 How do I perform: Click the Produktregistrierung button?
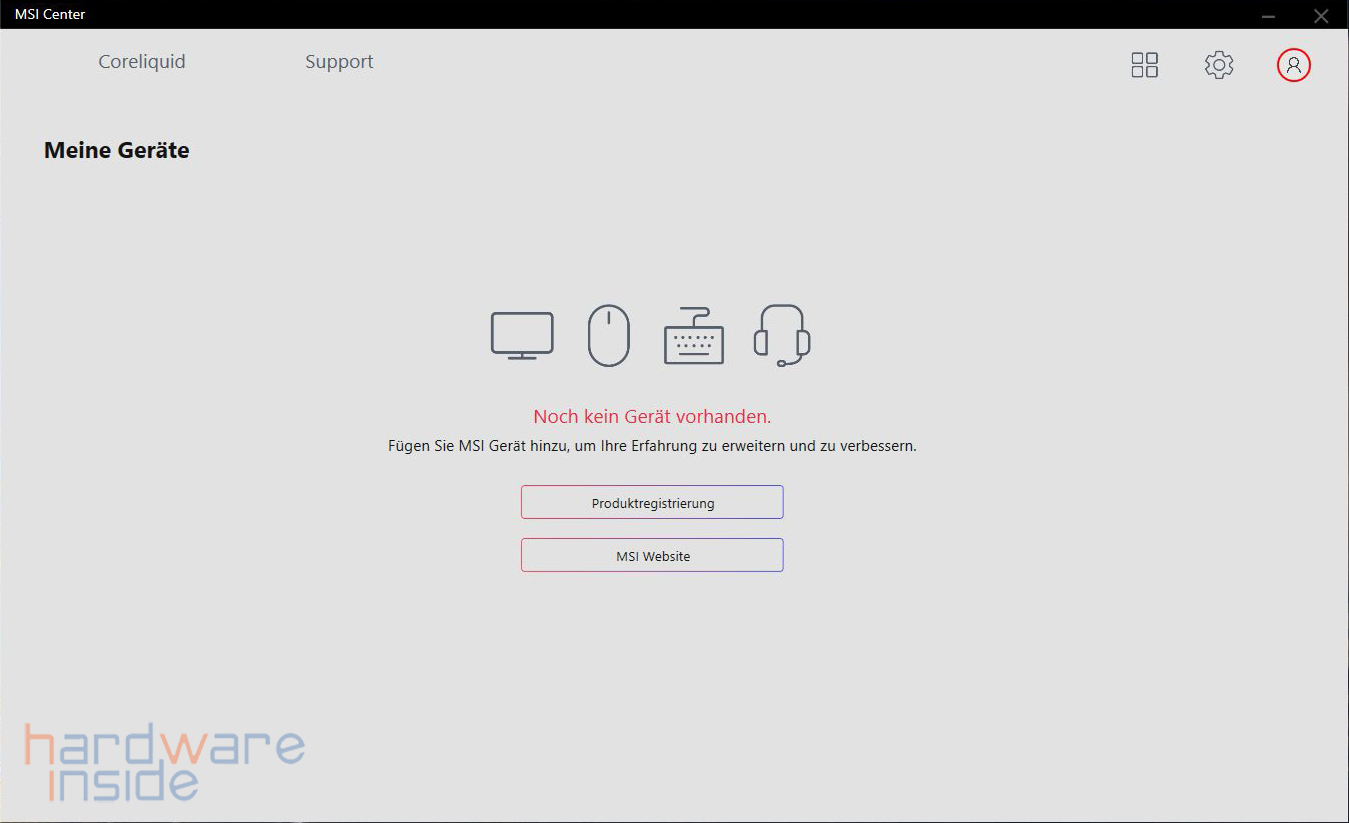pyautogui.click(x=652, y=502)
